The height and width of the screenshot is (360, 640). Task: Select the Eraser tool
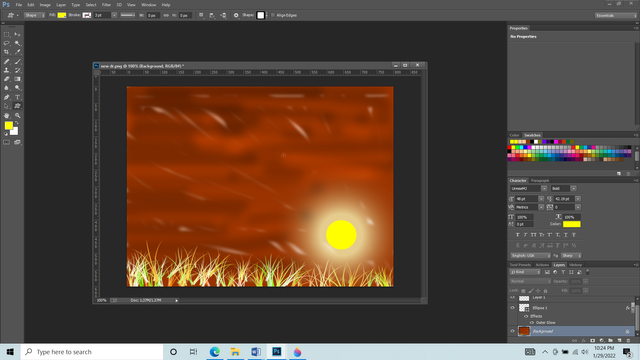pos(7,79)
